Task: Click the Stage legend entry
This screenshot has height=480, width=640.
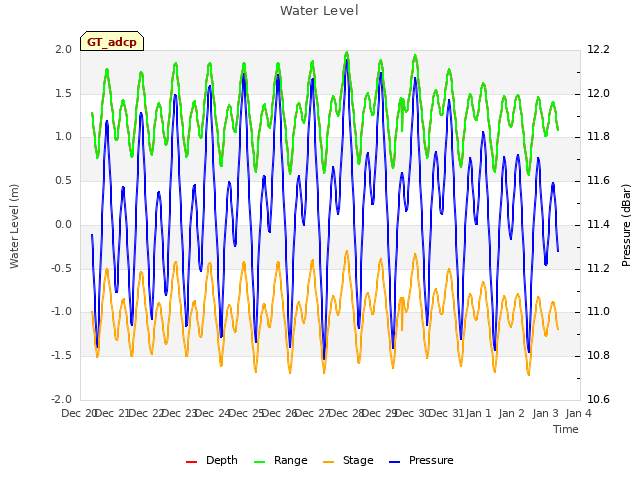Action: coord(348,460)
